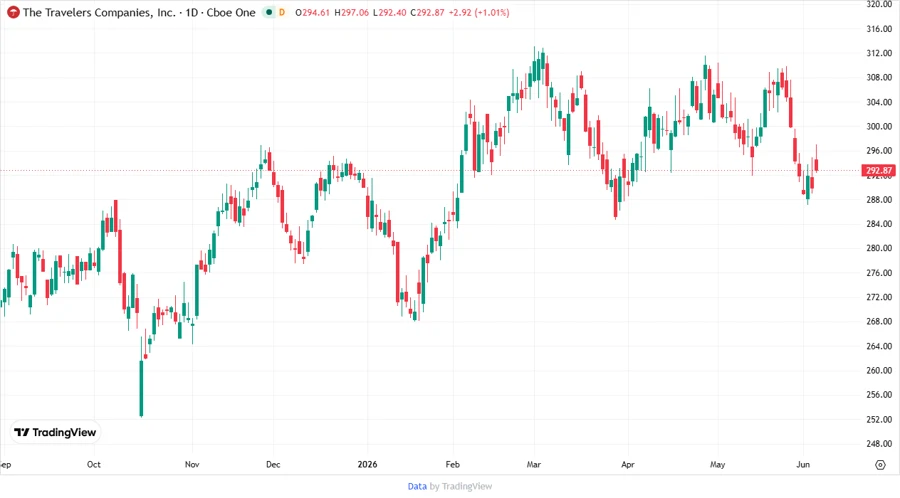The image size is (900, 498).
Task: Click the orange 'D' data indicator
Action: pyautogui.click(x=282, y=12)
